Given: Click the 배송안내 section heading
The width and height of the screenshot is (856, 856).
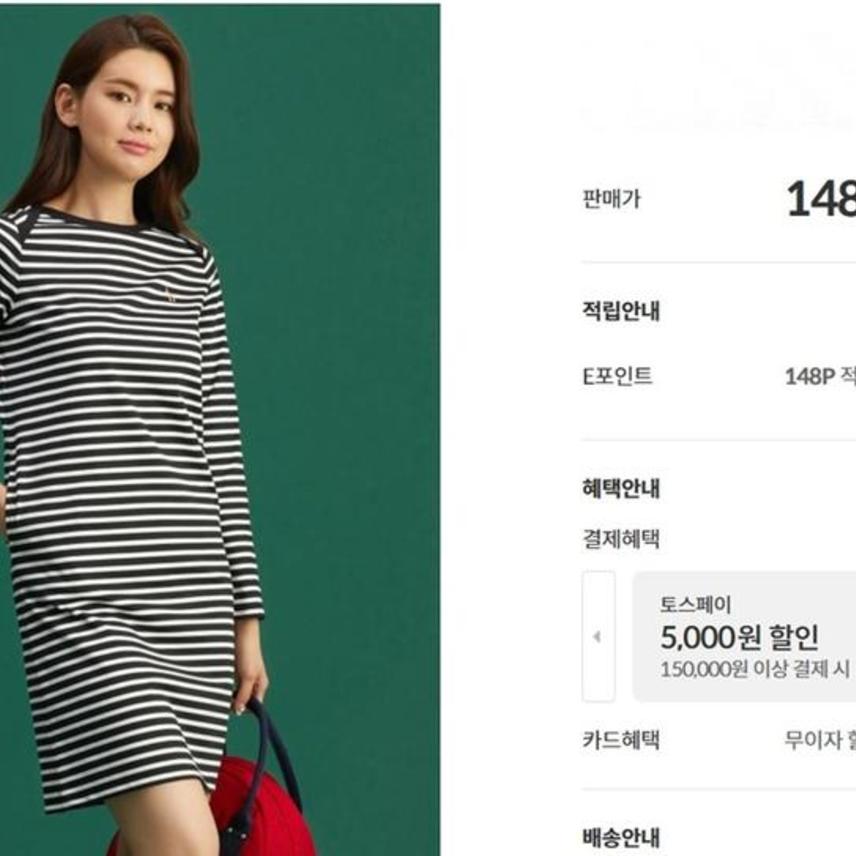Looking at the screenshot, I should point(621,837).
